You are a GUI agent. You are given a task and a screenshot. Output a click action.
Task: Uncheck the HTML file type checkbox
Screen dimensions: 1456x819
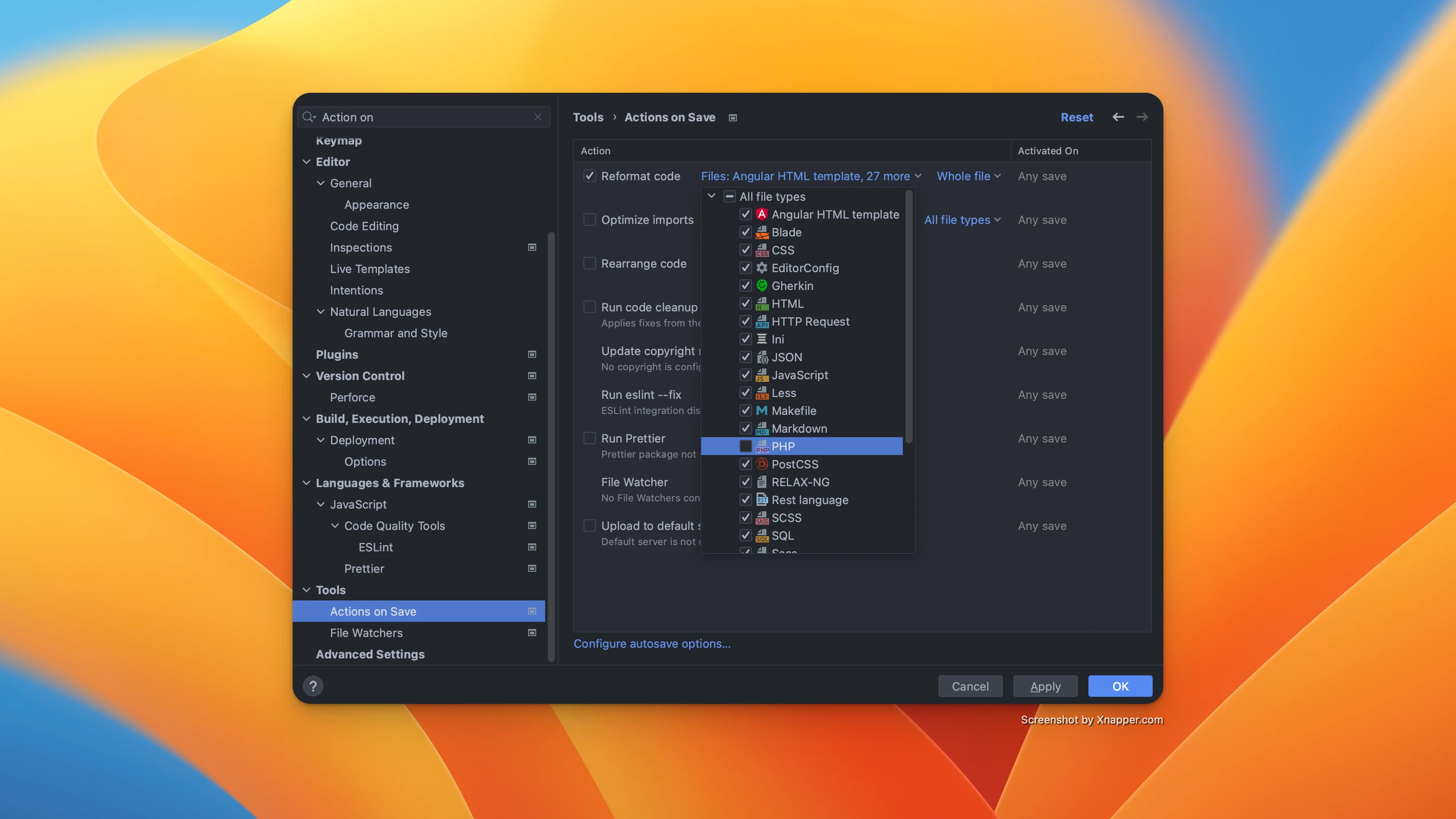click(x=745, y=303)
